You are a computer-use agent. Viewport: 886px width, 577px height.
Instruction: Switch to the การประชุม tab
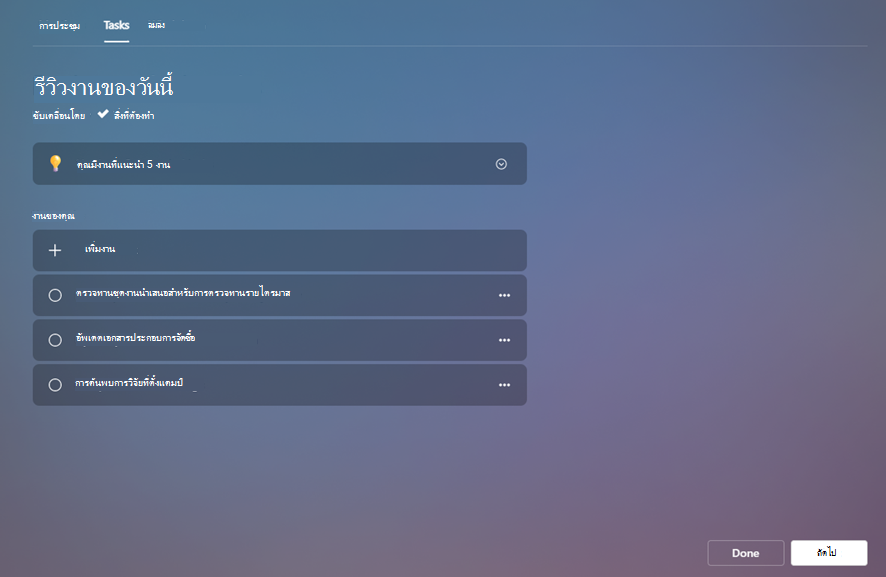pos(59,25)
